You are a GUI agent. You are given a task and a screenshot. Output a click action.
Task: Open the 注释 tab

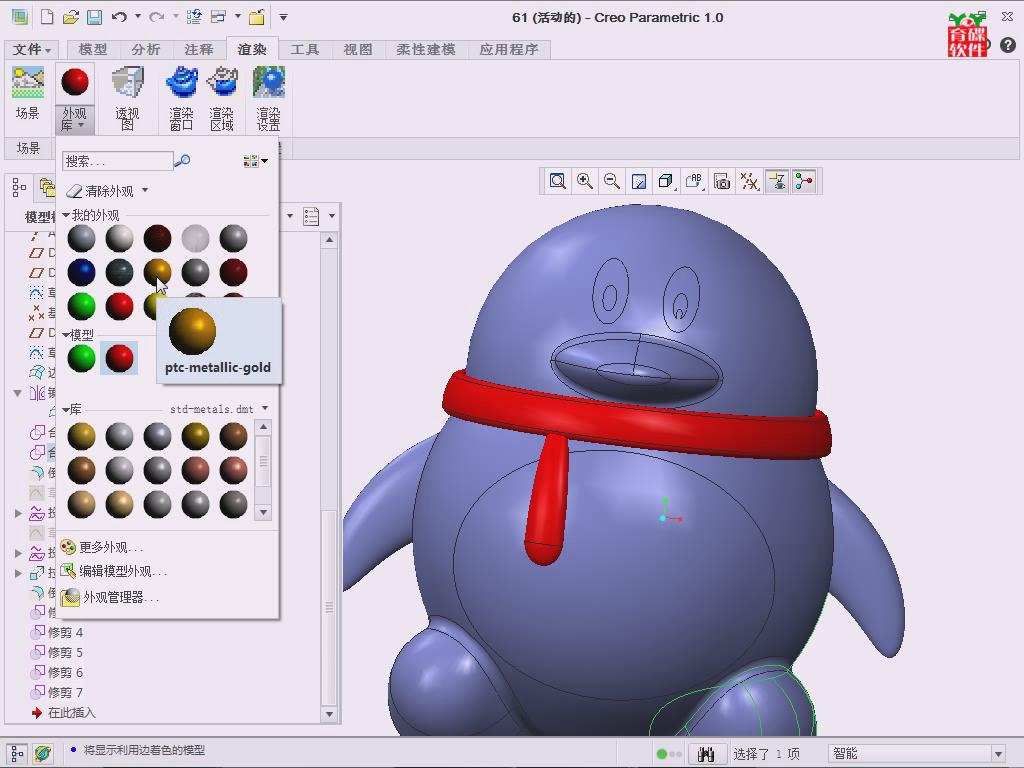pyautogui.click(x=199, y=50)
